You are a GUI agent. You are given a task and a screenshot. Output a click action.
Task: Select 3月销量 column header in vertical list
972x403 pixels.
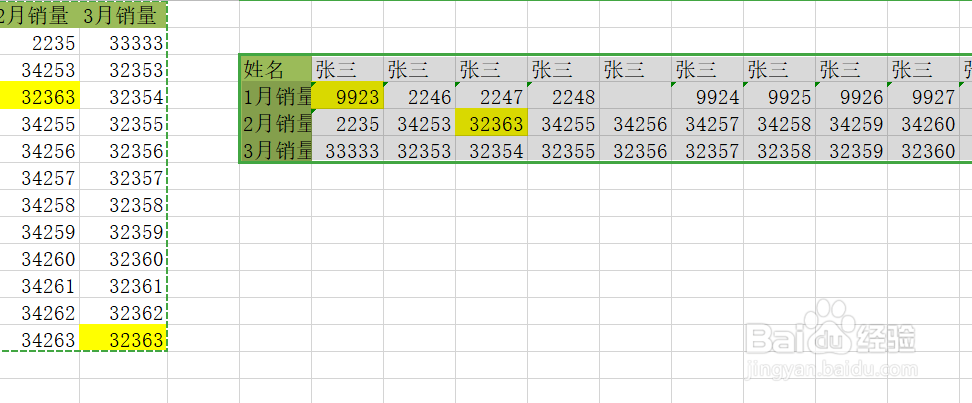(123, 14)
